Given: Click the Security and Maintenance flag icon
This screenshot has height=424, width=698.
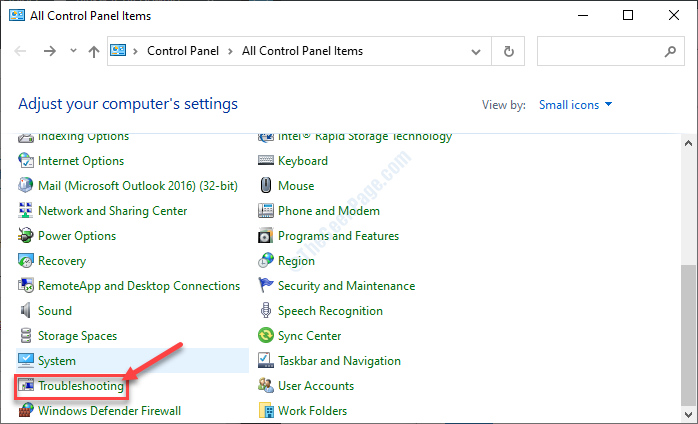Looking at the screenshot, I should point(266,285).
